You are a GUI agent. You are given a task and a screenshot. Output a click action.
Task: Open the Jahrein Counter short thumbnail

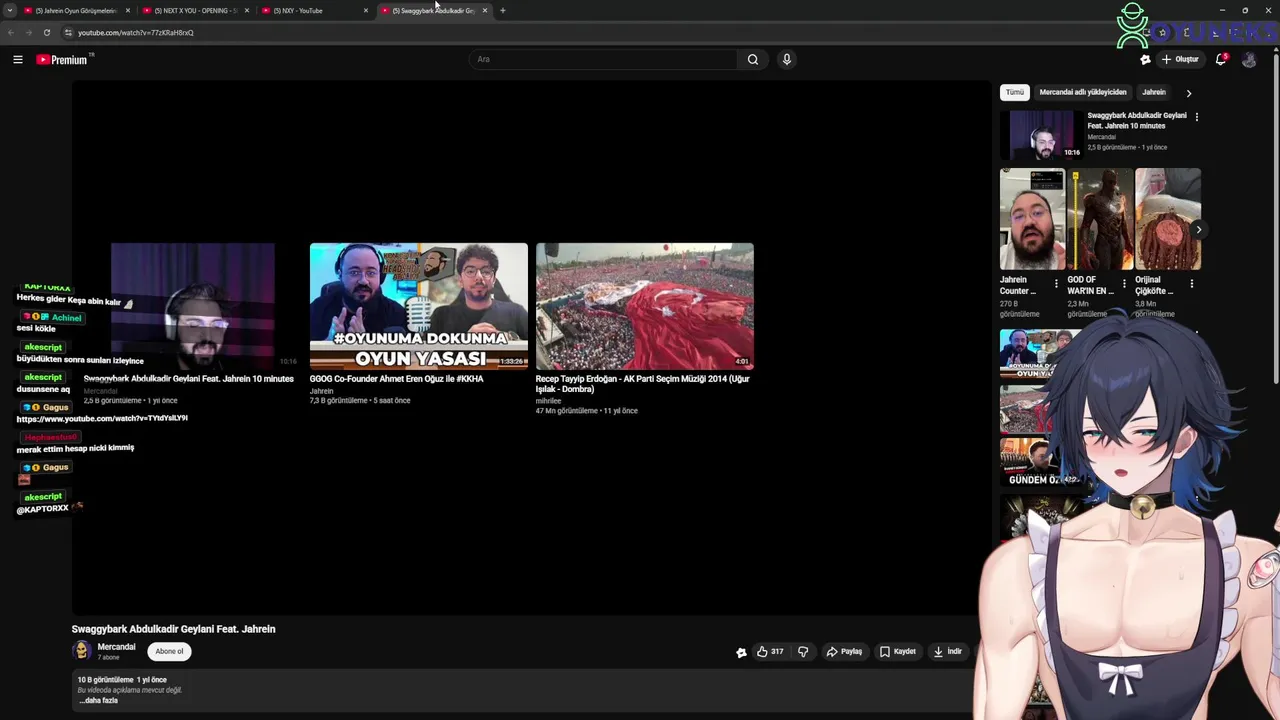(1032, 219)
